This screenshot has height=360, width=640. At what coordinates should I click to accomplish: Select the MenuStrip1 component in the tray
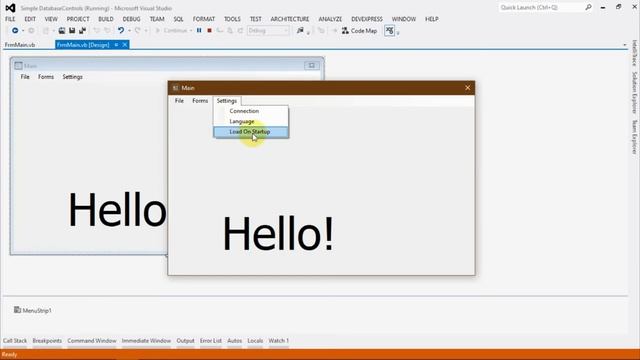coord(33,311)
